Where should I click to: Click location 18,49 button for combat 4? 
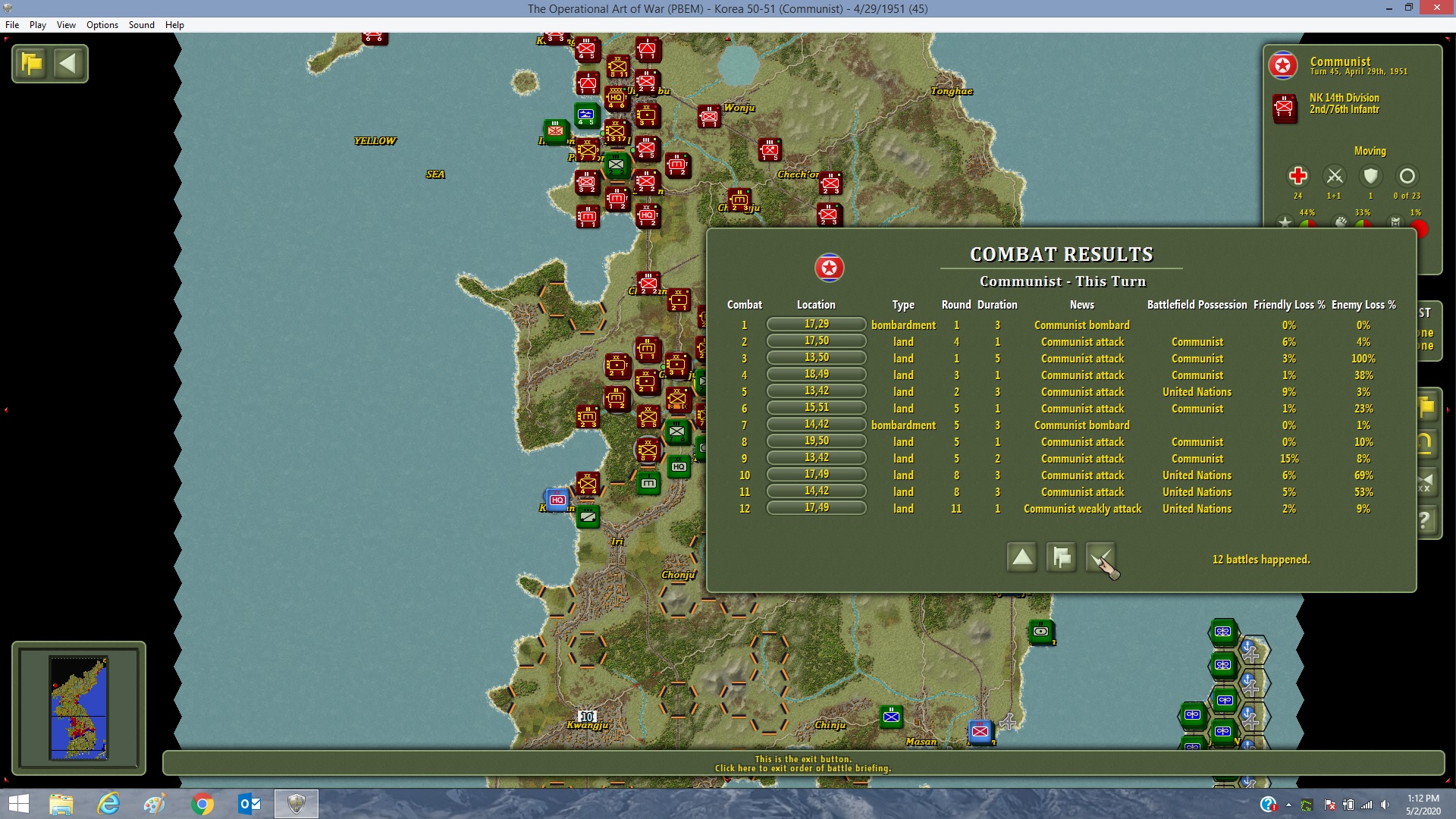817,375
